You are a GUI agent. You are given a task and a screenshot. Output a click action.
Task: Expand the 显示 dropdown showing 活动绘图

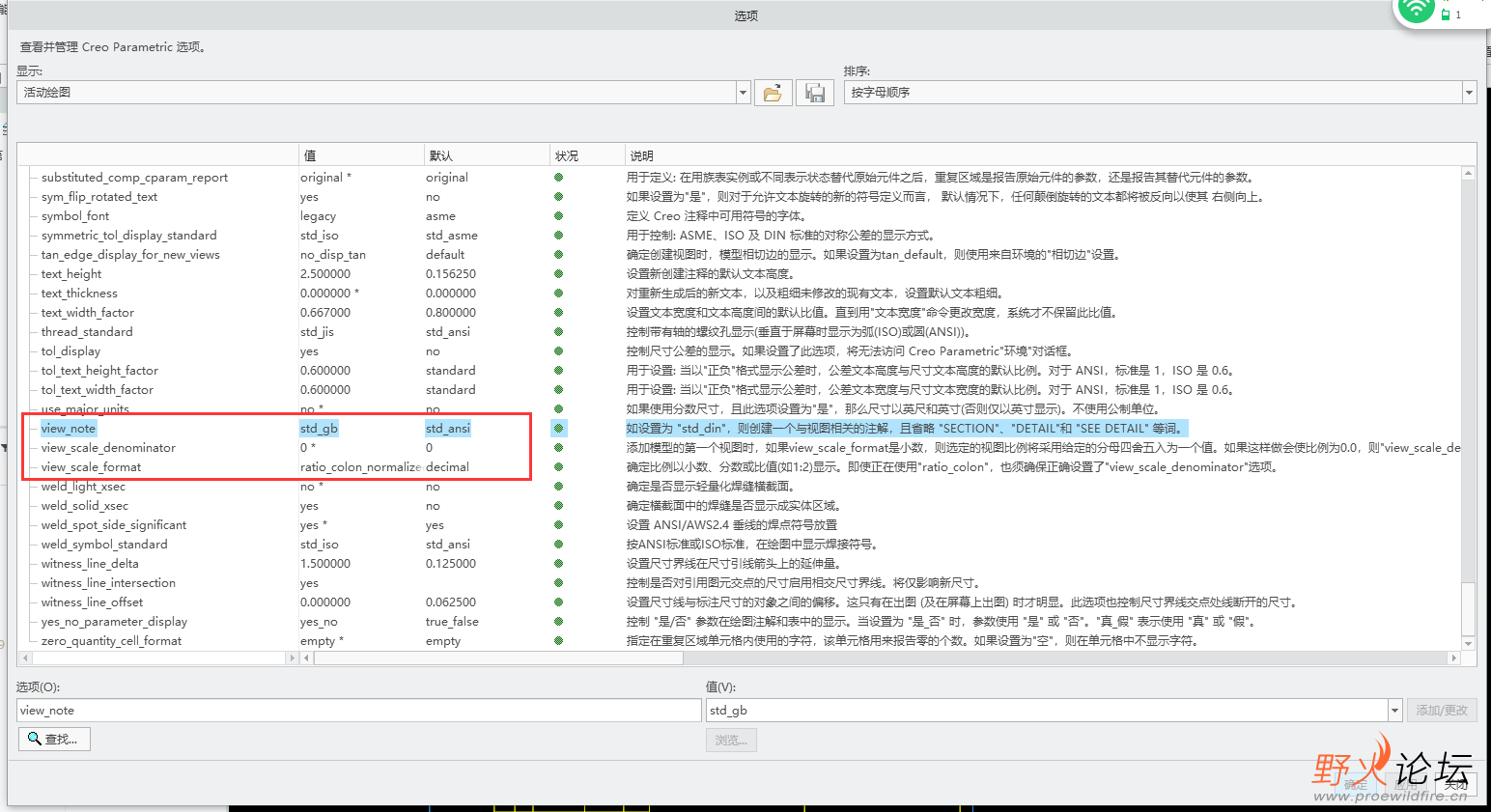click(743, 93)
